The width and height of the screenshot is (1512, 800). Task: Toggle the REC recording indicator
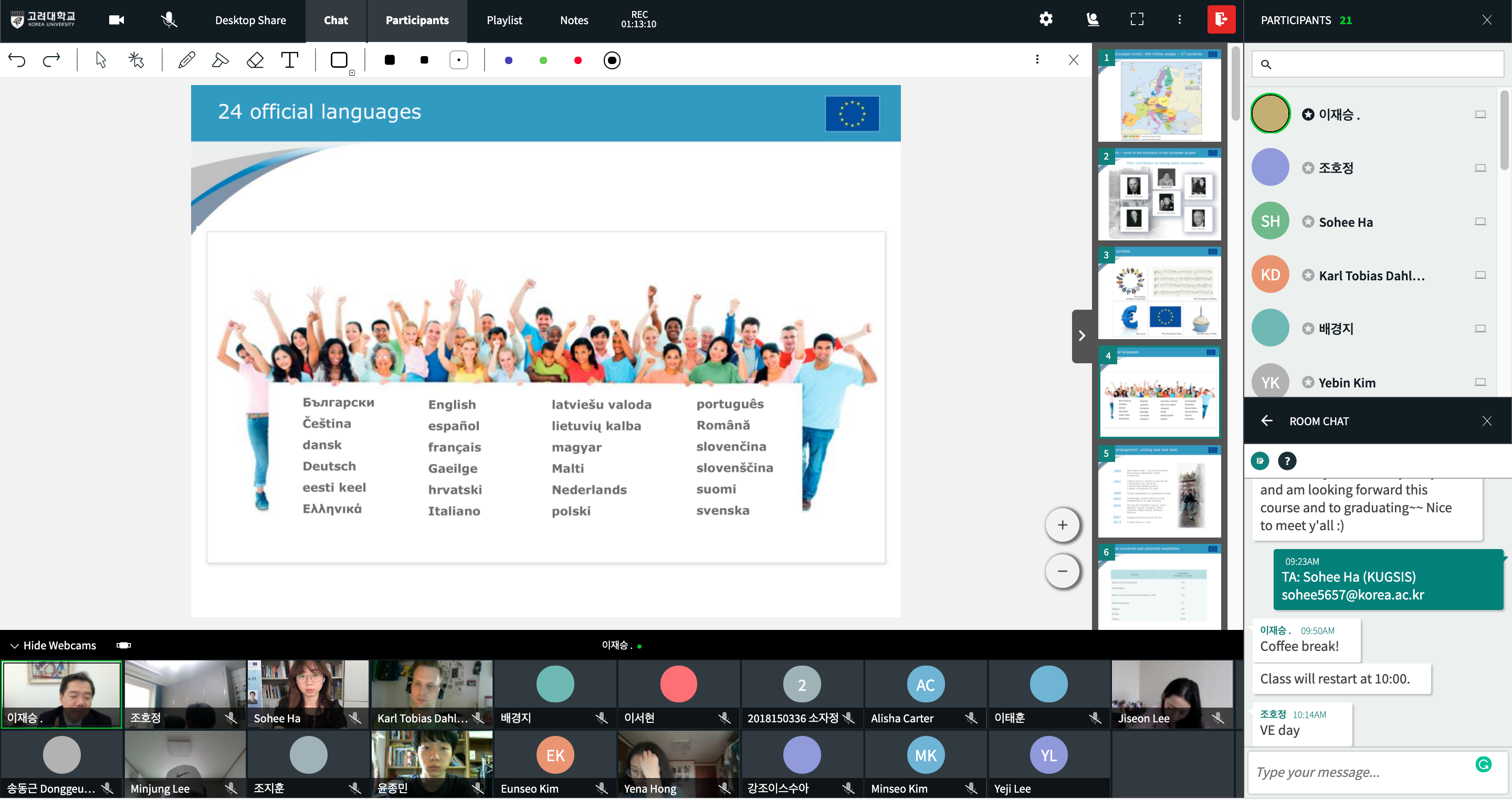coord(638,19)
